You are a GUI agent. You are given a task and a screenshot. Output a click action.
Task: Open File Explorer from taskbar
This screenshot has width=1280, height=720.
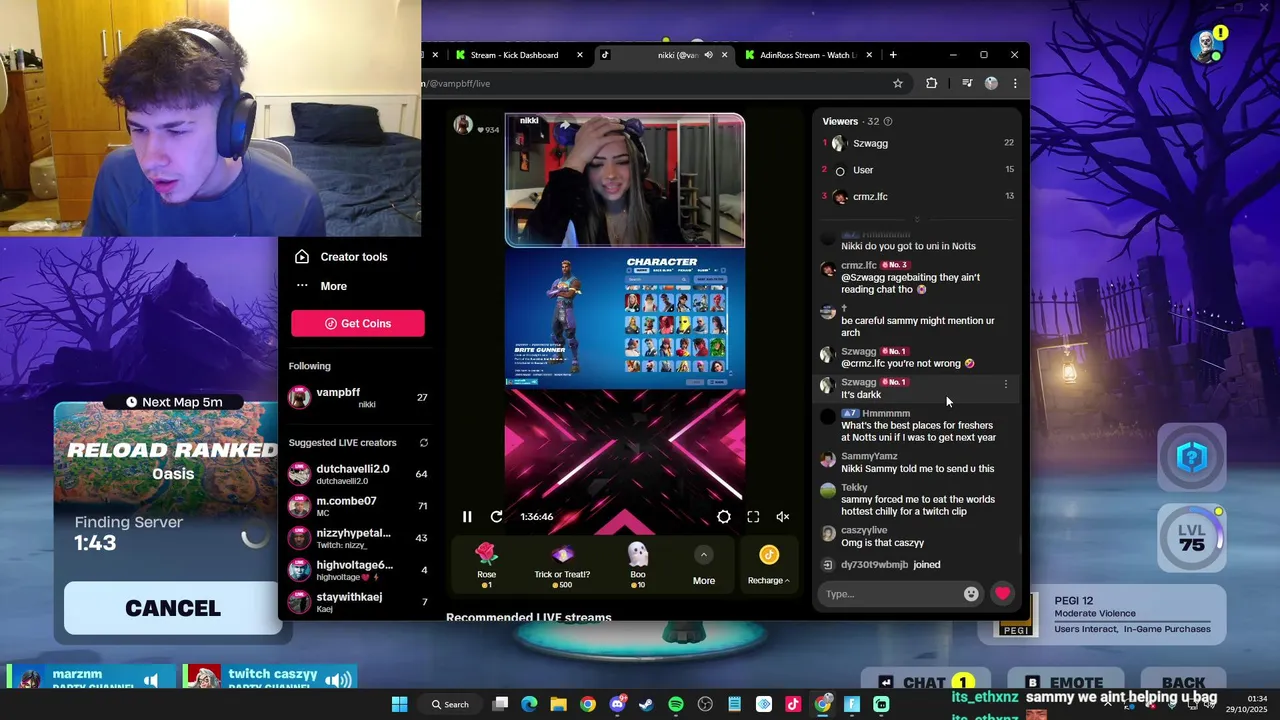559,704
